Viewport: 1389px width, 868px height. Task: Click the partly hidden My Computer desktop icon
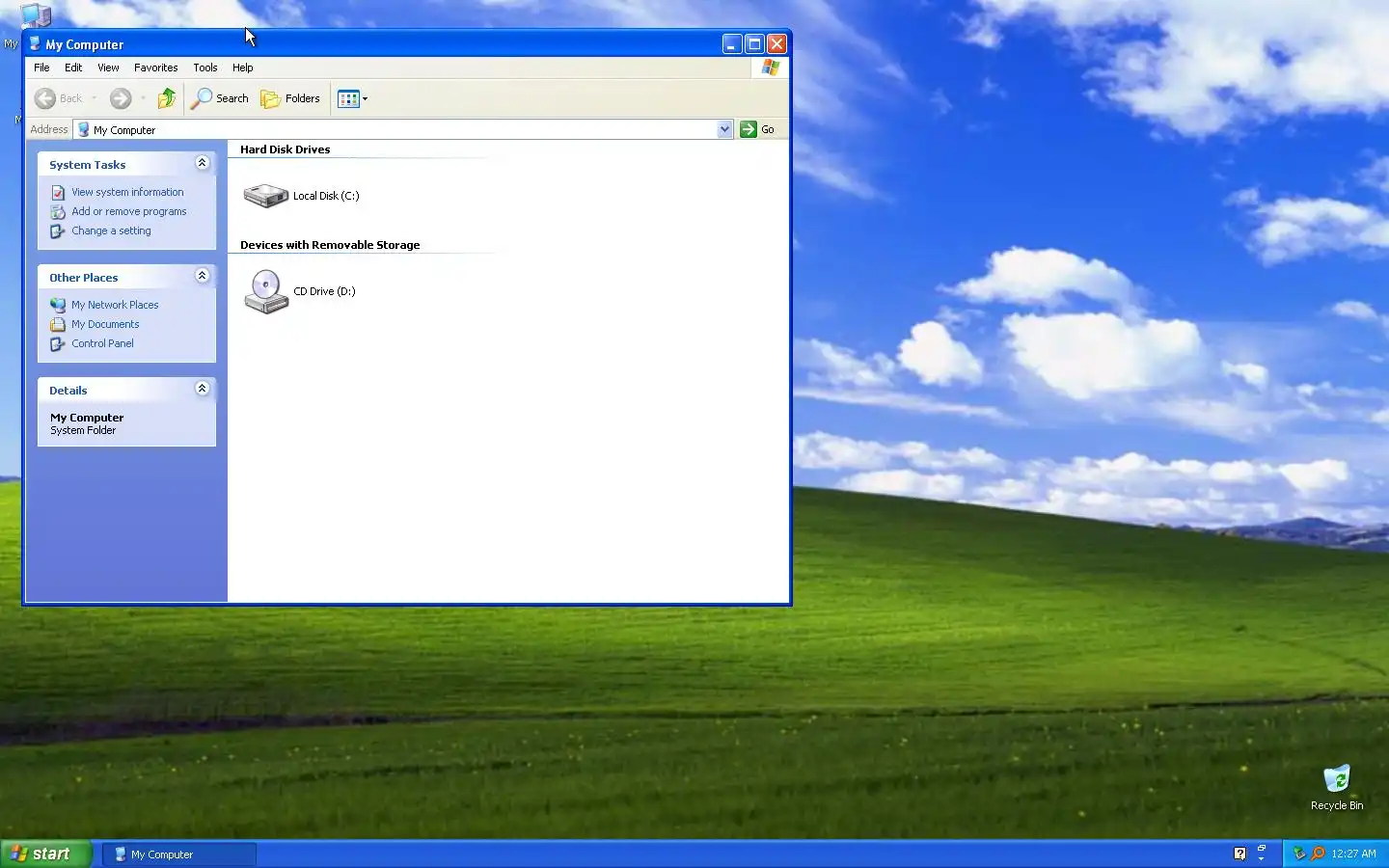click(x=35, y=14)
